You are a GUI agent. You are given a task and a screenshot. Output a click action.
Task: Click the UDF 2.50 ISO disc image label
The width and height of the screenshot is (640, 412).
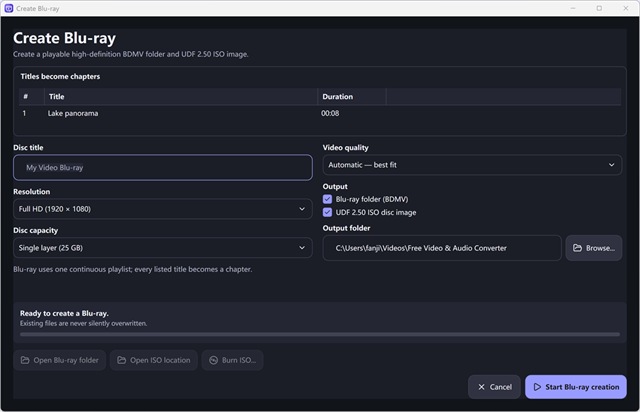click(x=376, y=212)
